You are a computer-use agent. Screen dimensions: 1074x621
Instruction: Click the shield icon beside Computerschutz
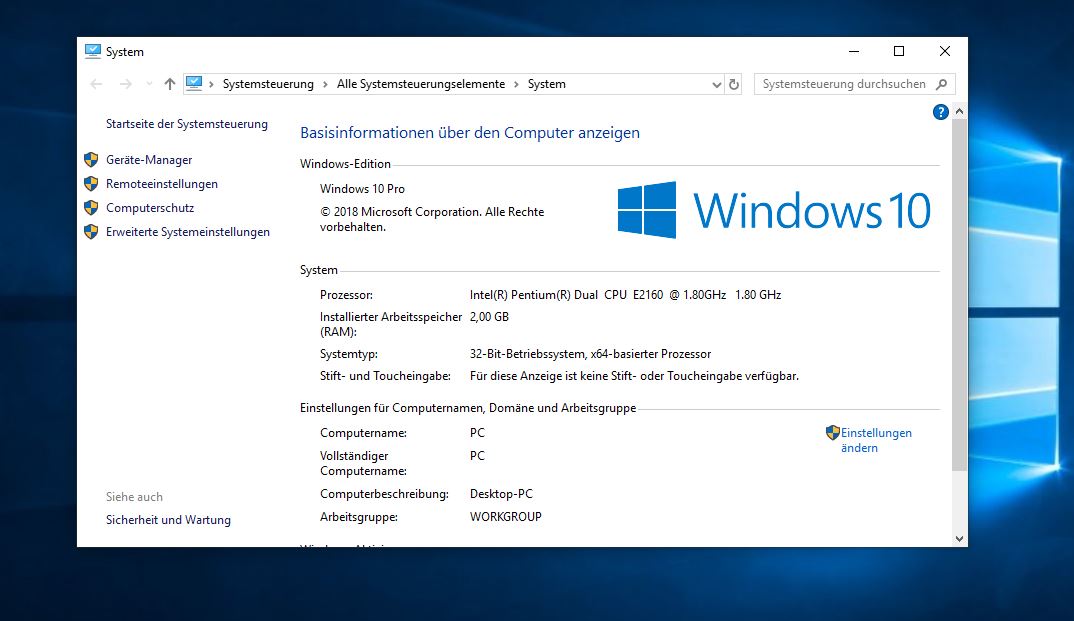(x=91, y=207)
